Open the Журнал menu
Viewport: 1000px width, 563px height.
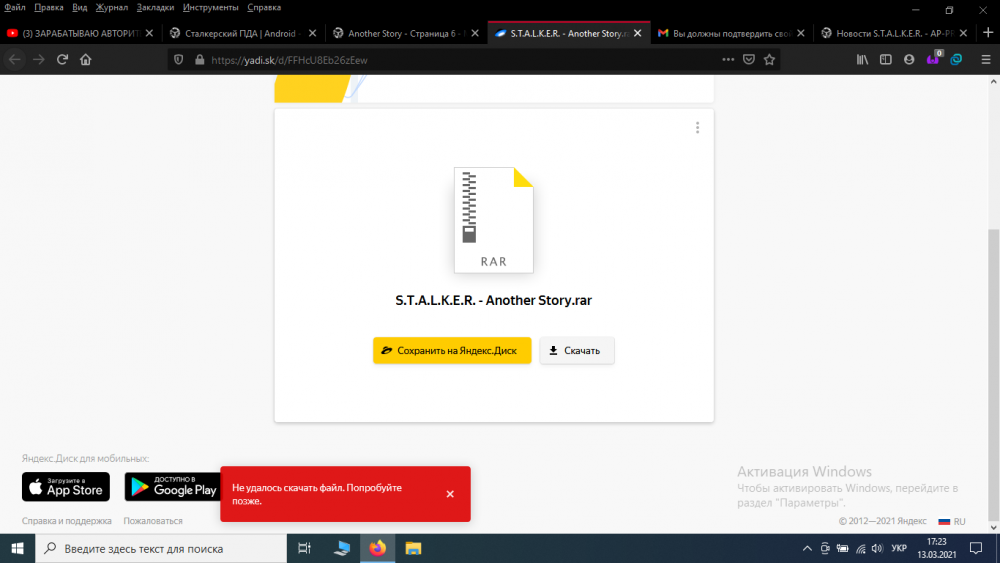pos(112,8)
